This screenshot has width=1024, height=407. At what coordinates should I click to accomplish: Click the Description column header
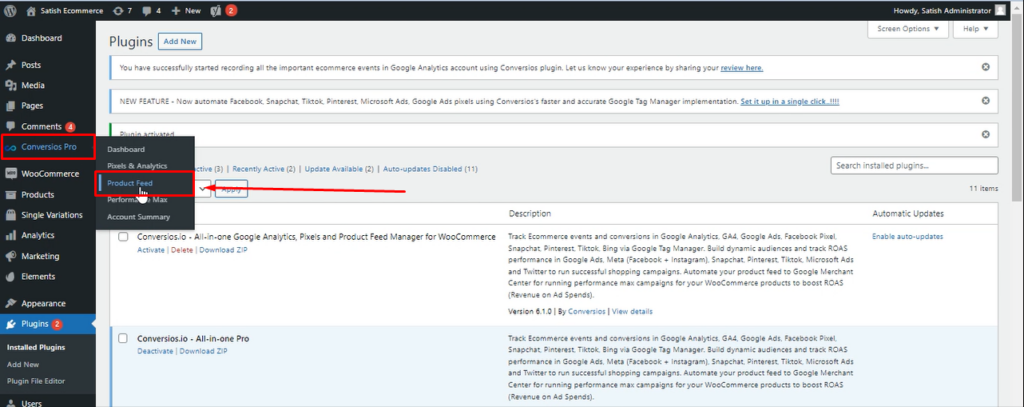coord(530,214)
